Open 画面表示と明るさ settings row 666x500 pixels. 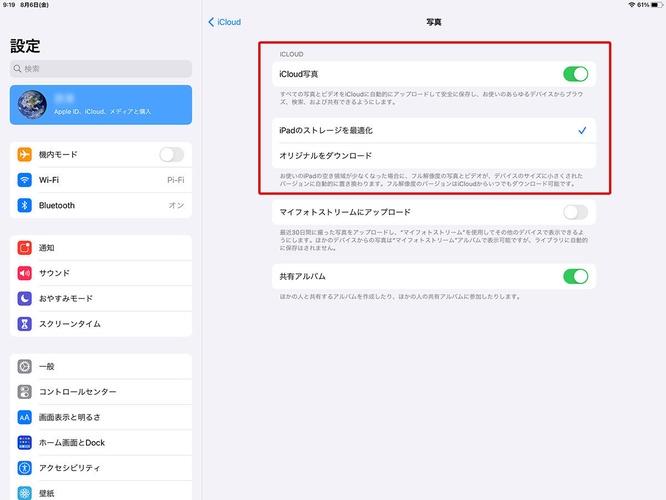click(101, 417)
